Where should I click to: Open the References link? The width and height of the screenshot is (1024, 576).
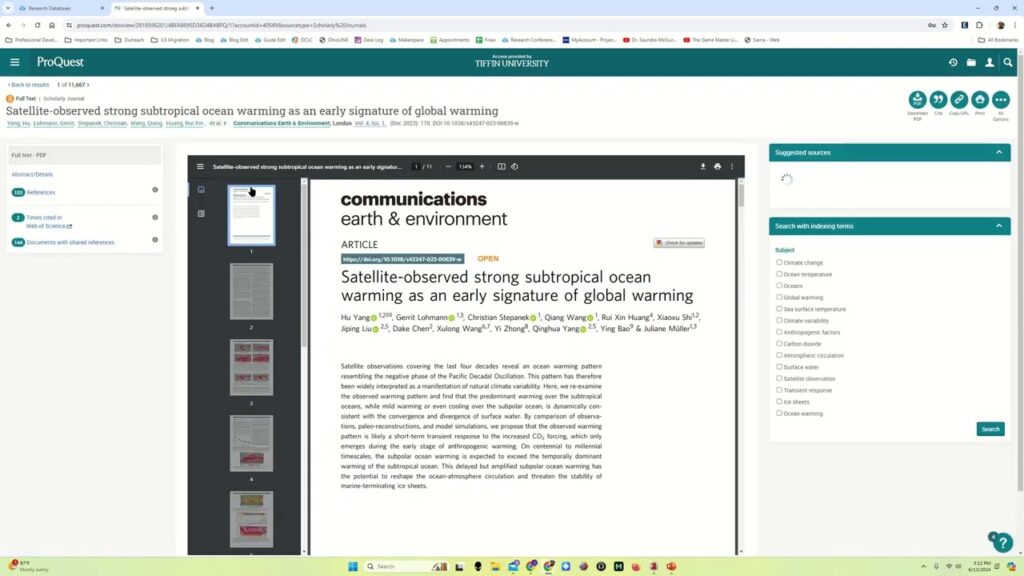pos(40,193)
